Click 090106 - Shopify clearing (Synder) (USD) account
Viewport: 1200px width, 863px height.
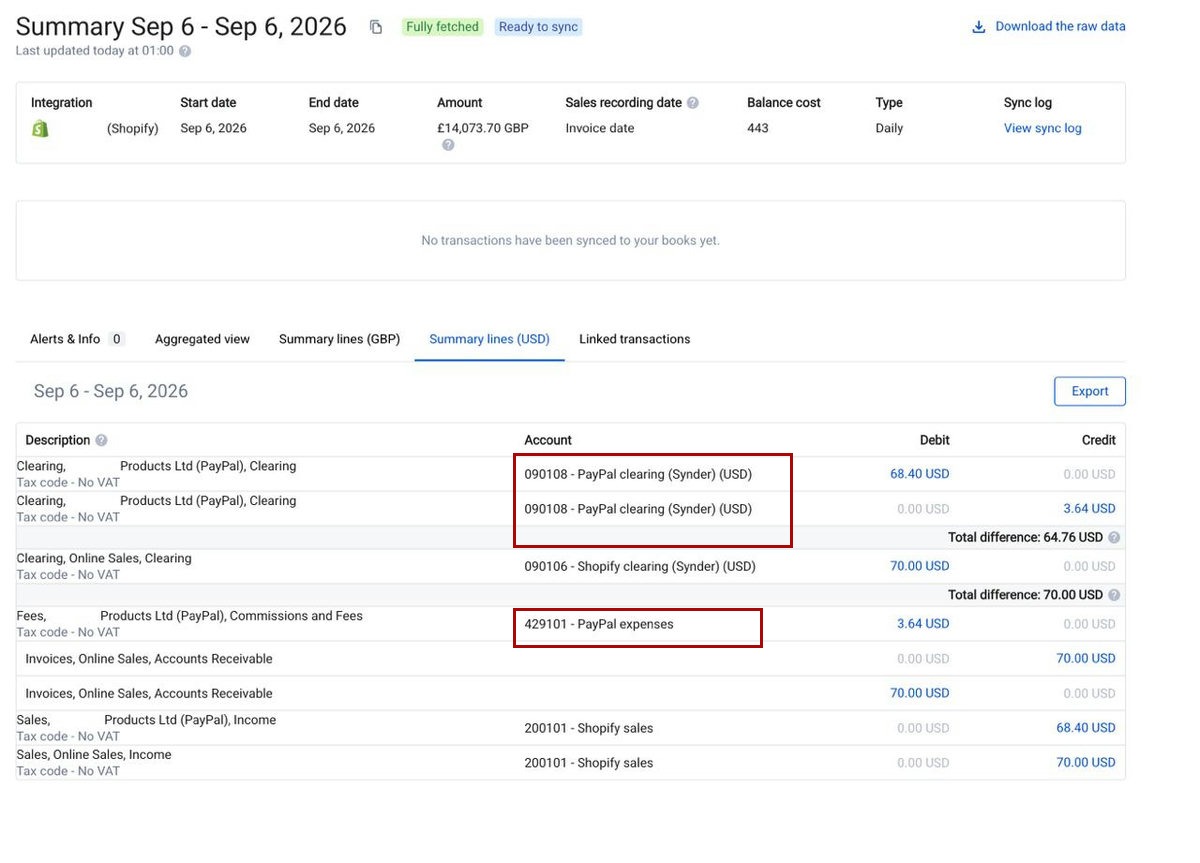[640, 566]
